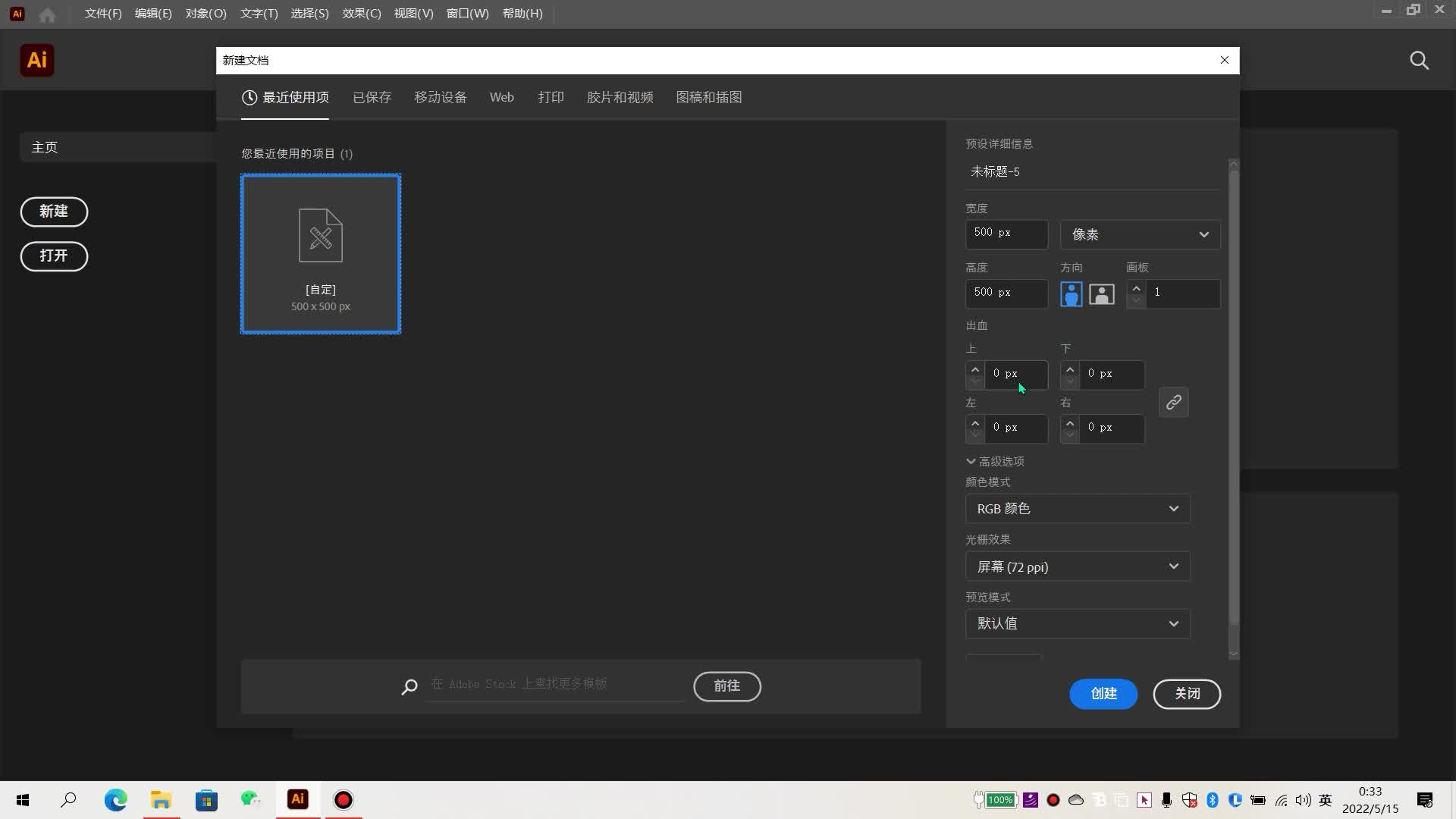Select portrait orientation icon
The image size is (1456, 819).
pos(1071,294)
